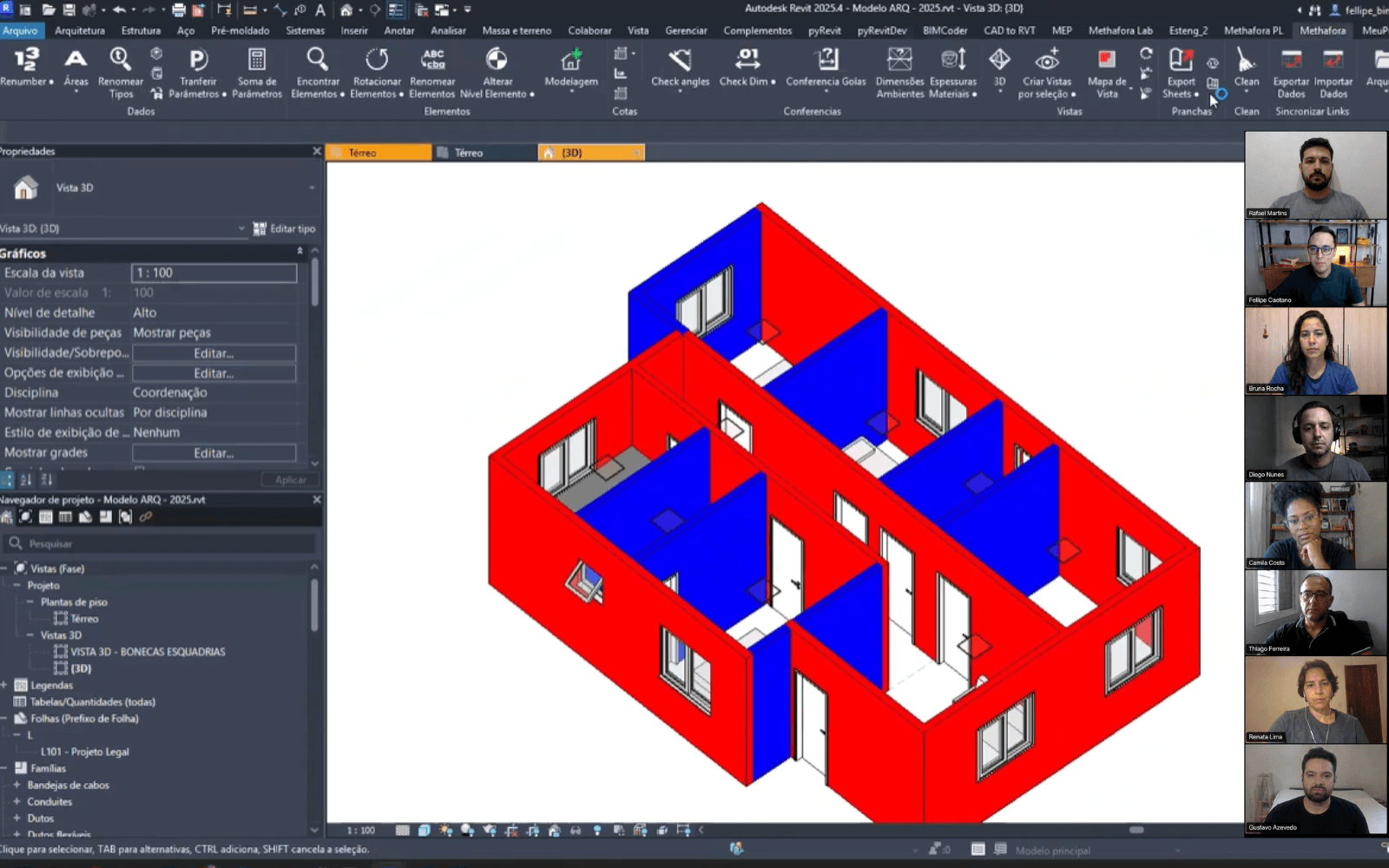
Task: Open the Vista 3D type selector dropdown
Action: click(x=312, y=187)
